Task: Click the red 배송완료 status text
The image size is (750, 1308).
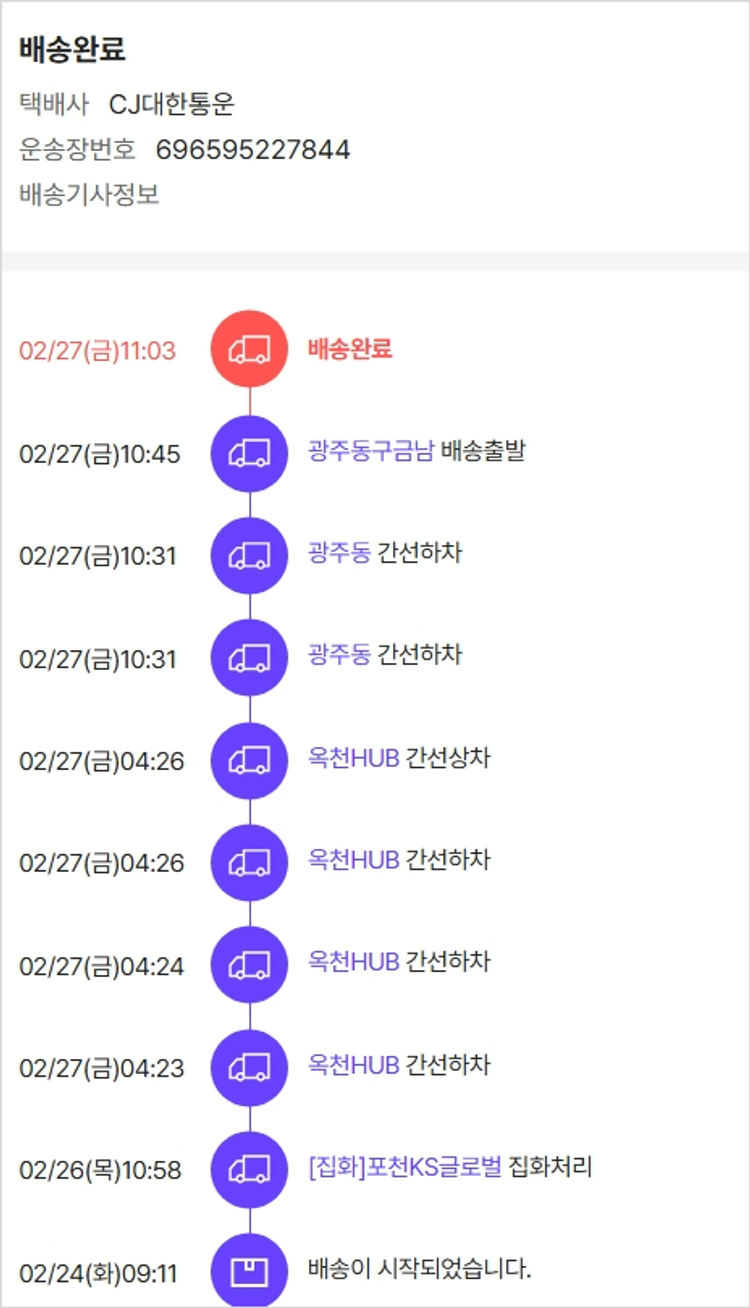Action: click(x=350, y=348)
